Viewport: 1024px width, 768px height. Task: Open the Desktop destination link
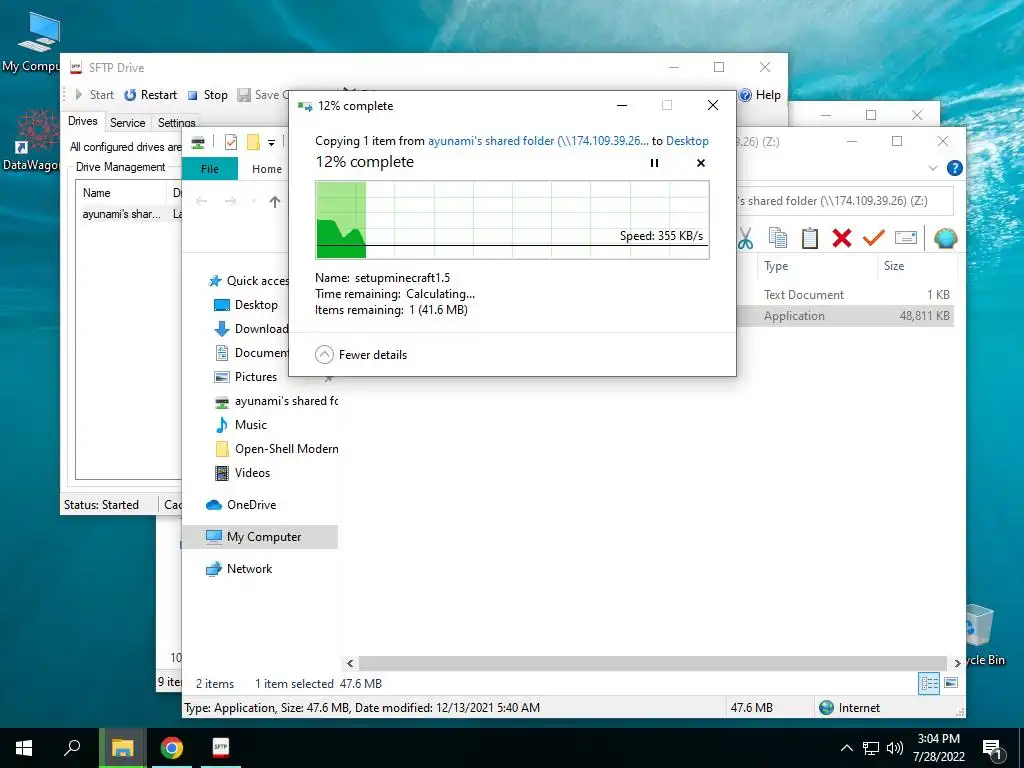click(x=687, y=141)
